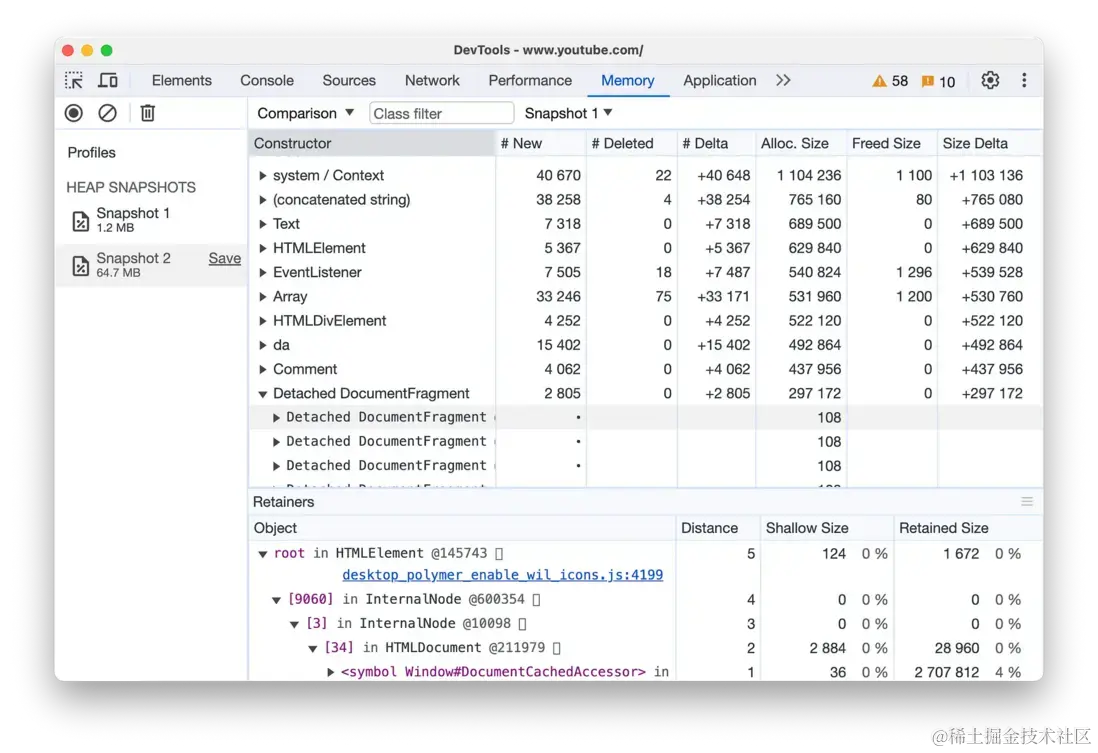This screenshot has height=753, width=1098.
Task: Sort by the # New column header
Action: pos(540,144)
